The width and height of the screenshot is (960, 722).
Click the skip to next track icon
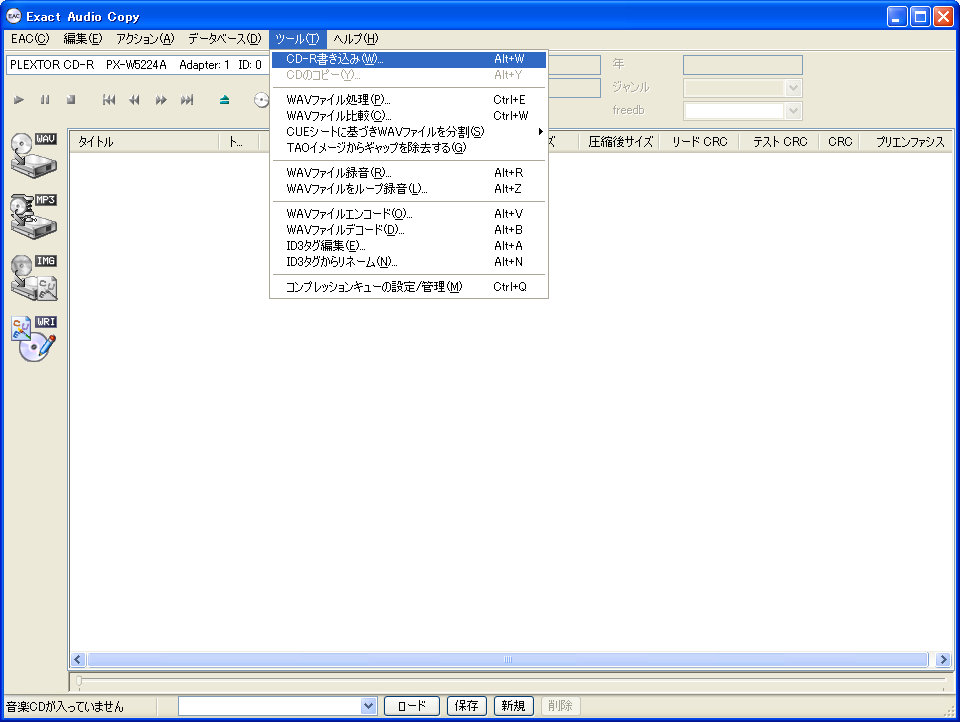click(x=187, y=100)
